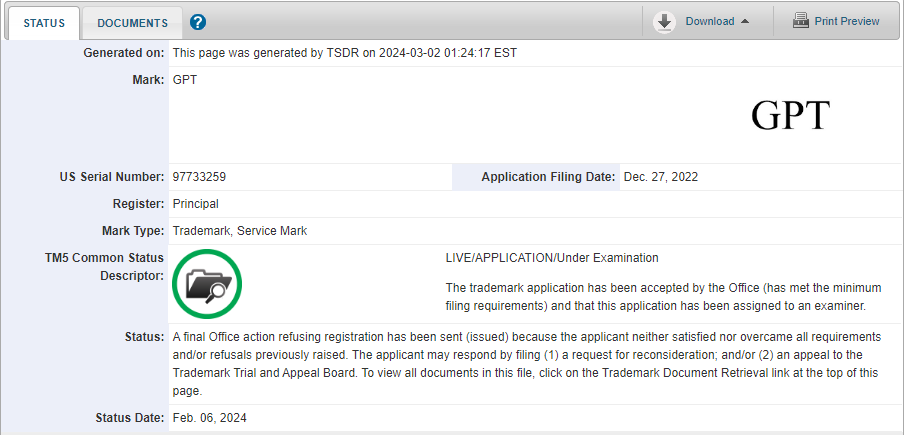
Task: Click the Register value Principal
Action: click(x=196, y=204)
